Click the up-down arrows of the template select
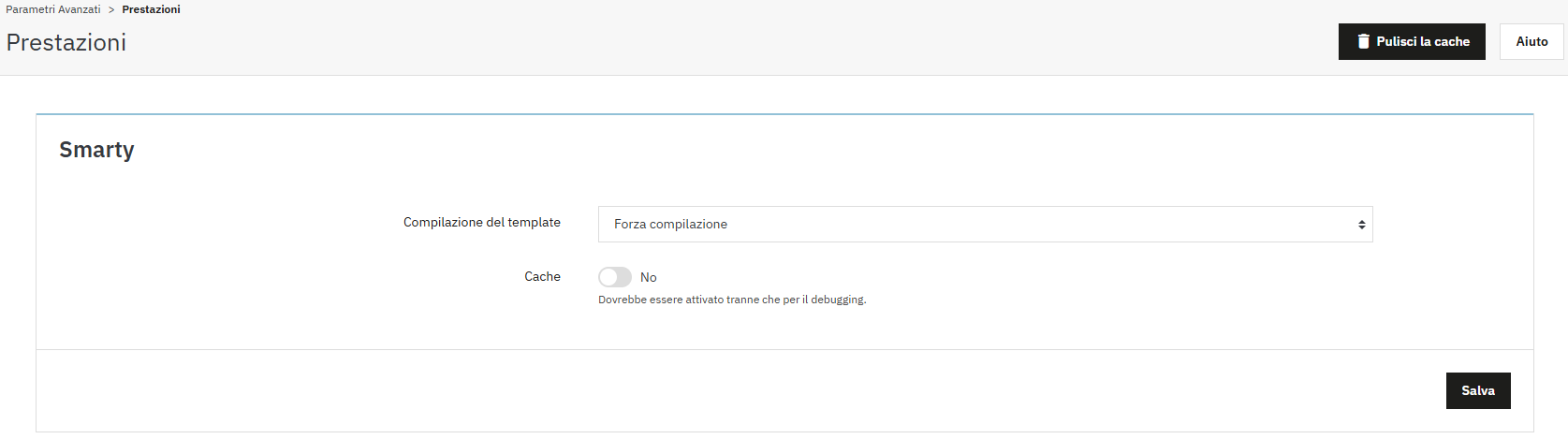 click(1361, 225)
